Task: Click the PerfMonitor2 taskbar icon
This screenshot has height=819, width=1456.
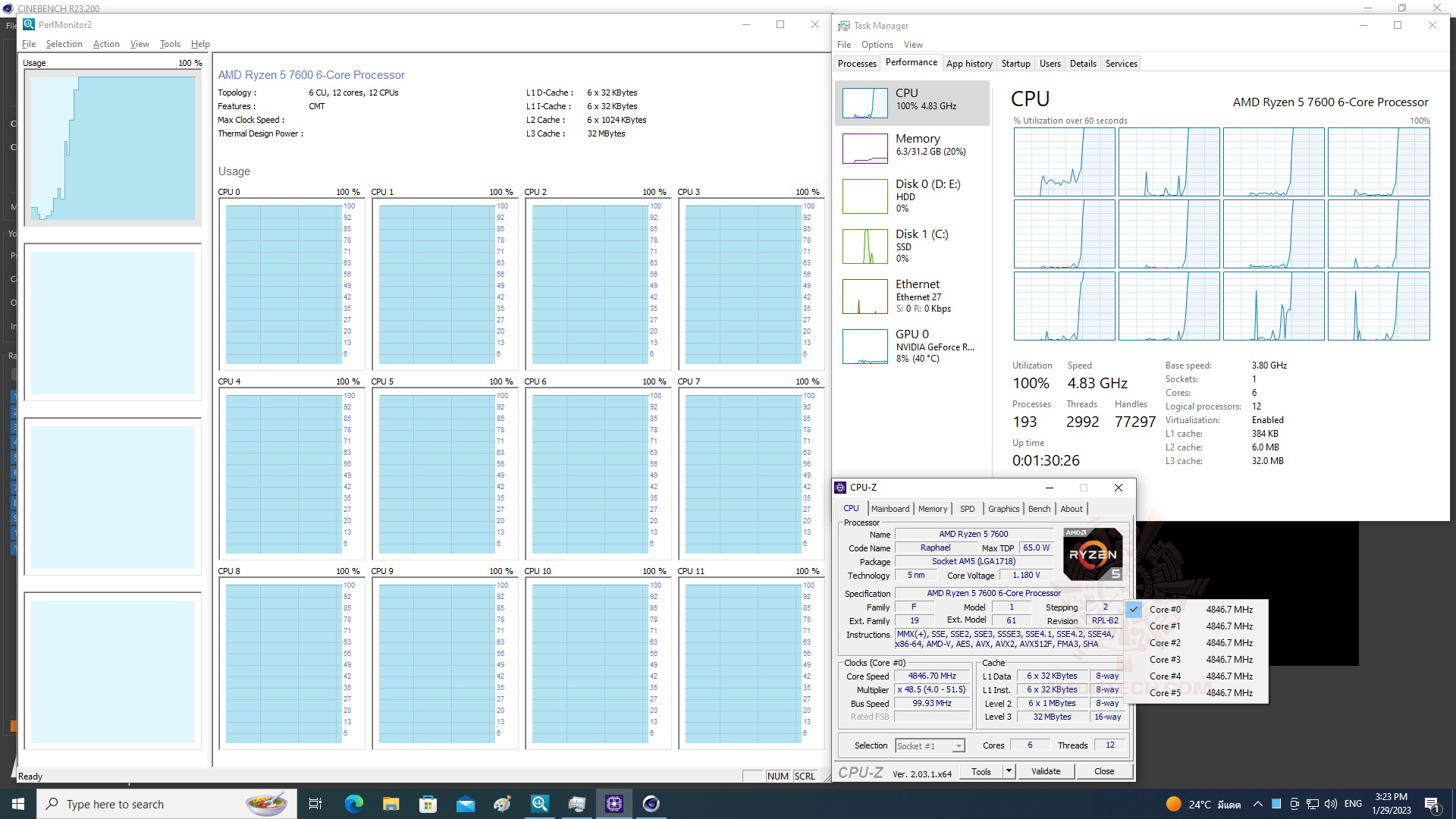Action: click(540, 804)
